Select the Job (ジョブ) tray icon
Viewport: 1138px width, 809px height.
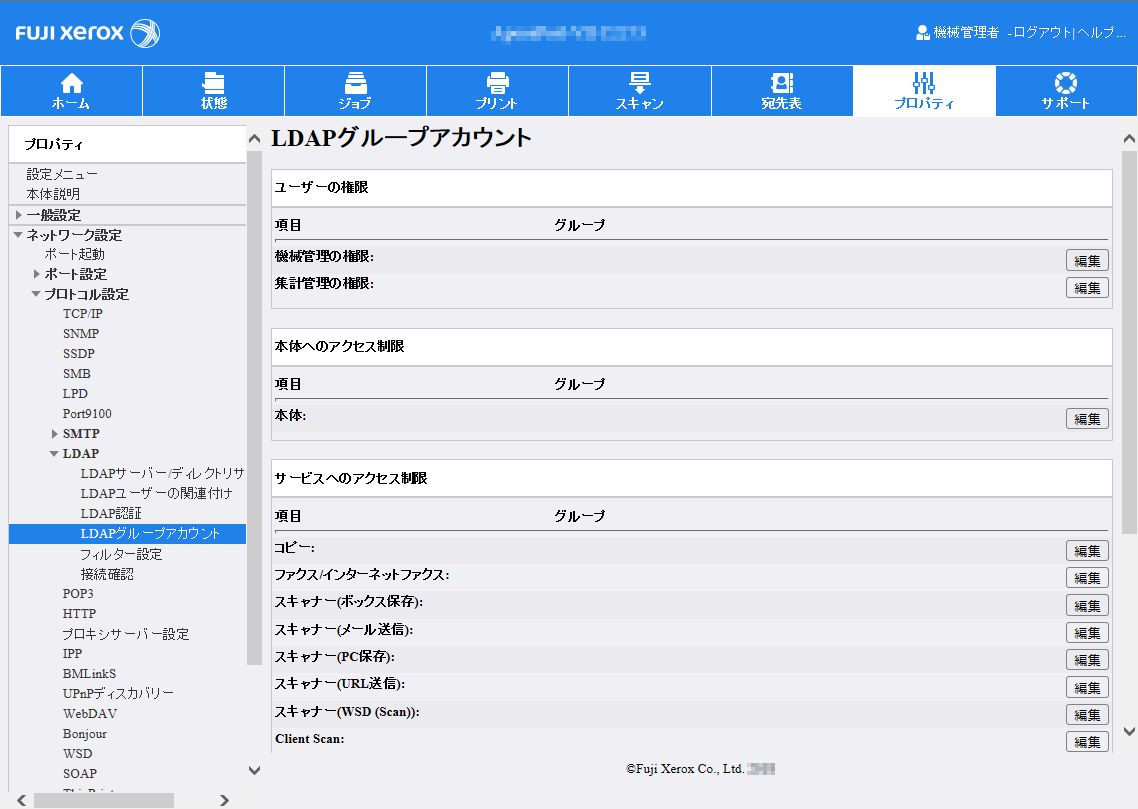(x=355, y=83)
